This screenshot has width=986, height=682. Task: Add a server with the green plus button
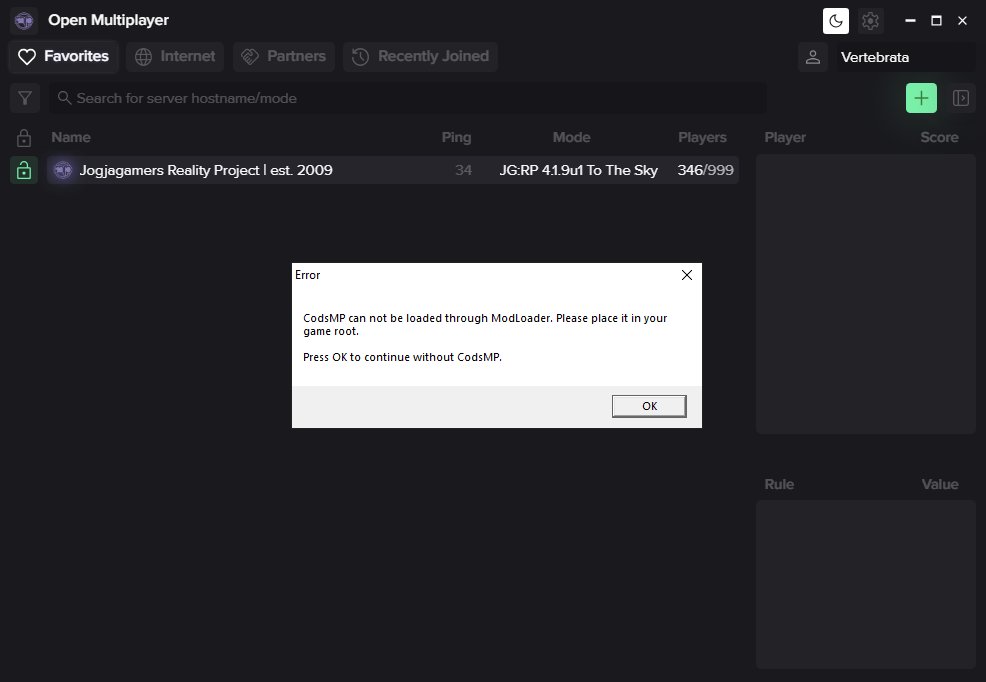(921, 98)
